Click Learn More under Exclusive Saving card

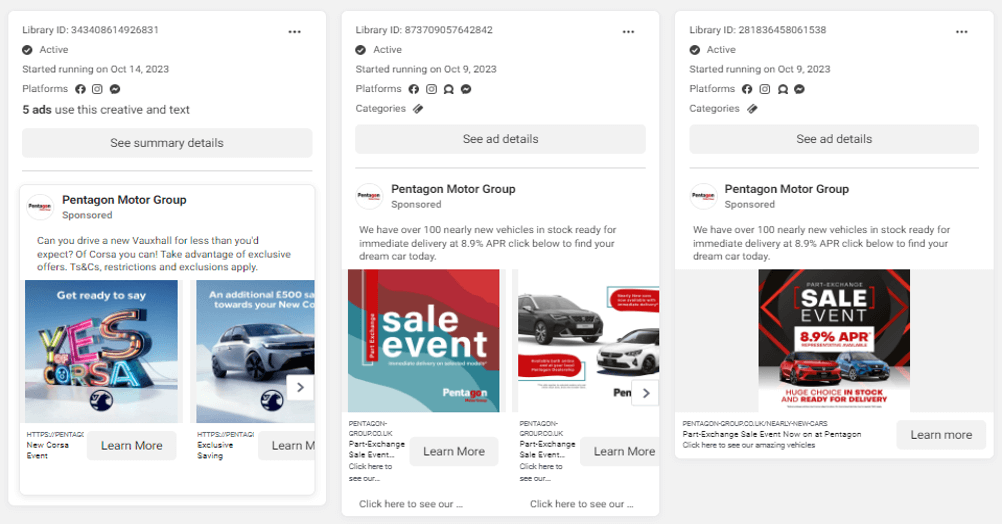click(x=286, y=445)
